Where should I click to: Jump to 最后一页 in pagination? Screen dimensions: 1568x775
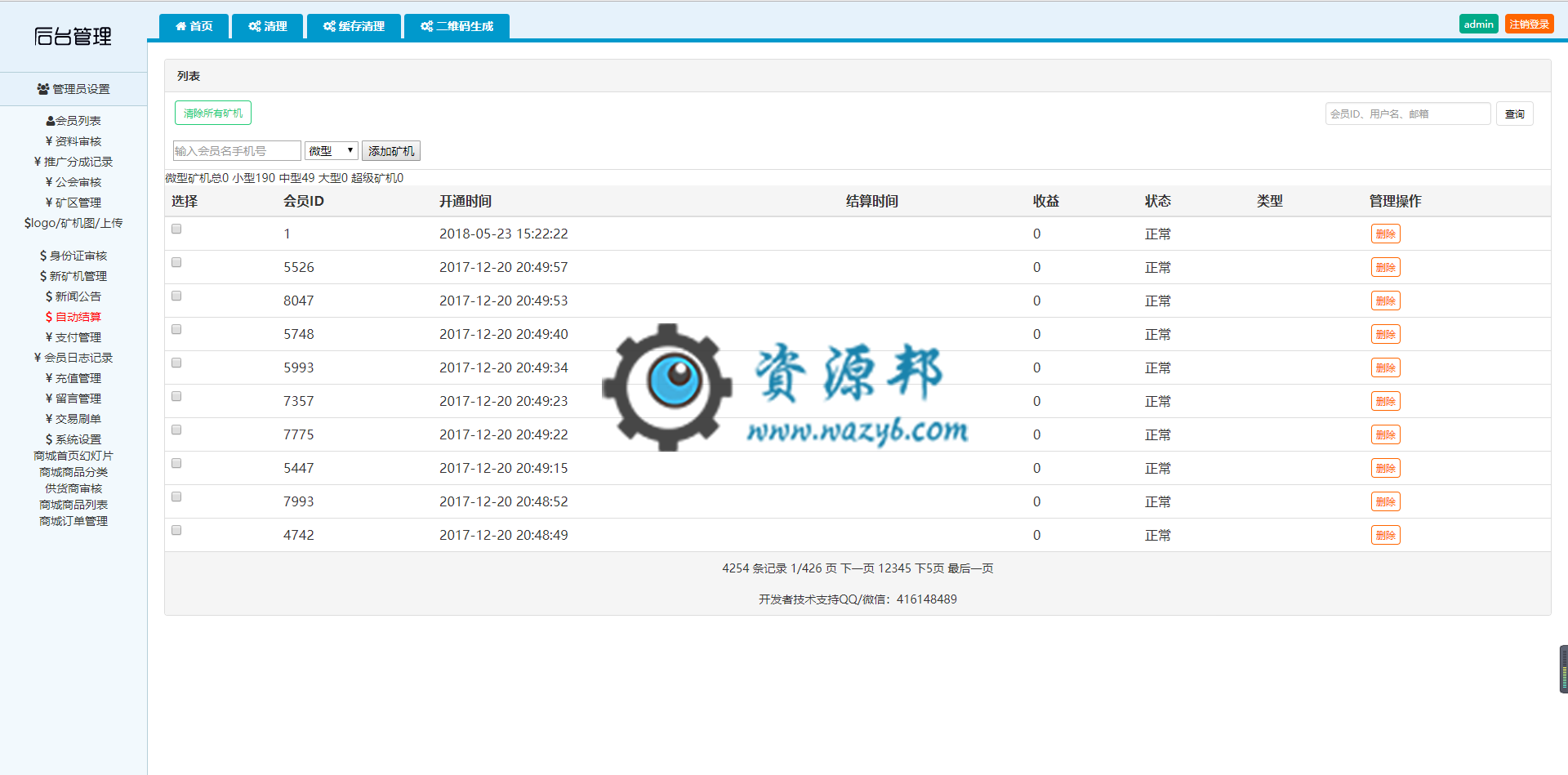click(x=970, y=568)
